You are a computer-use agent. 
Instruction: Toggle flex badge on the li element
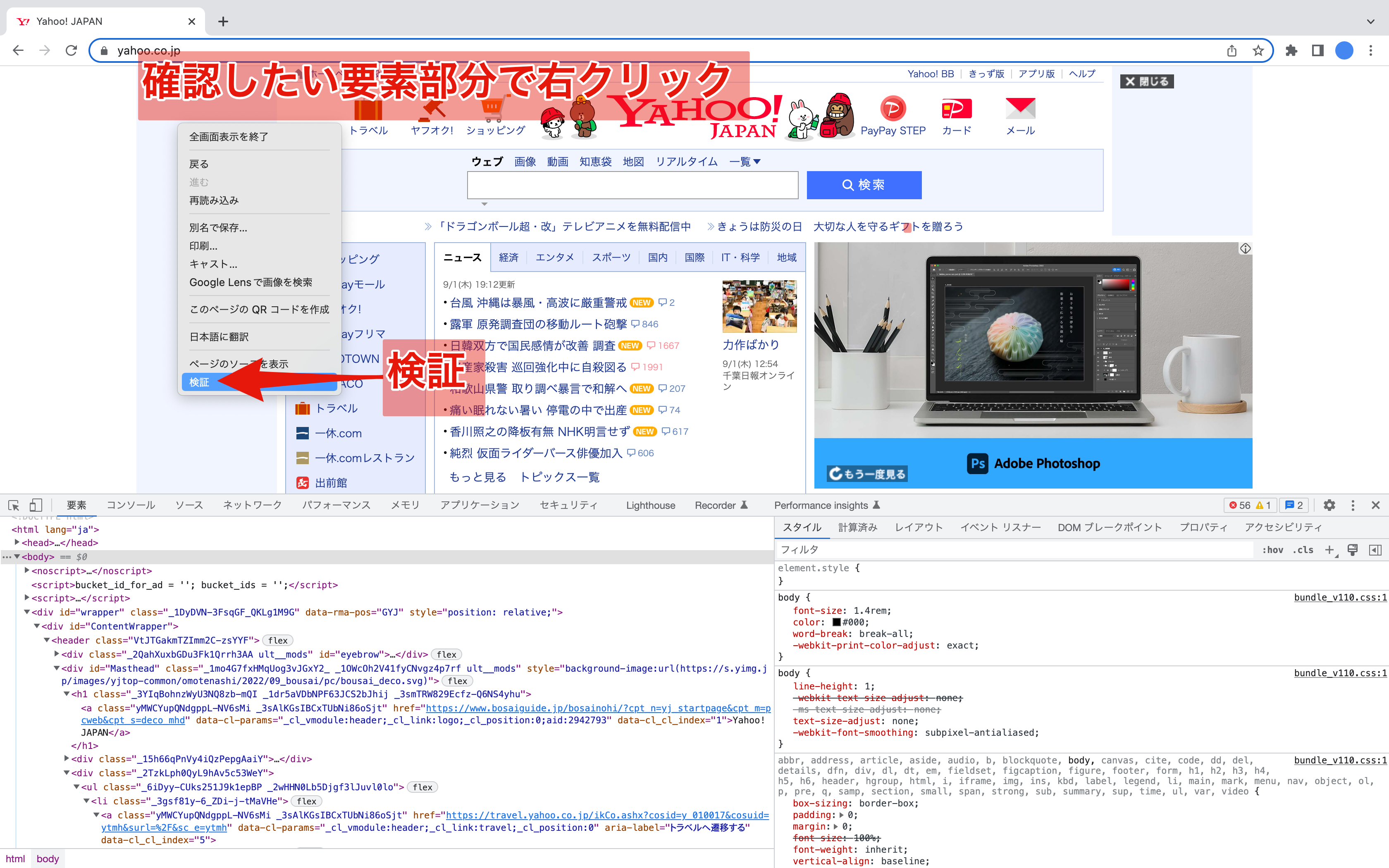click(306, 801)
